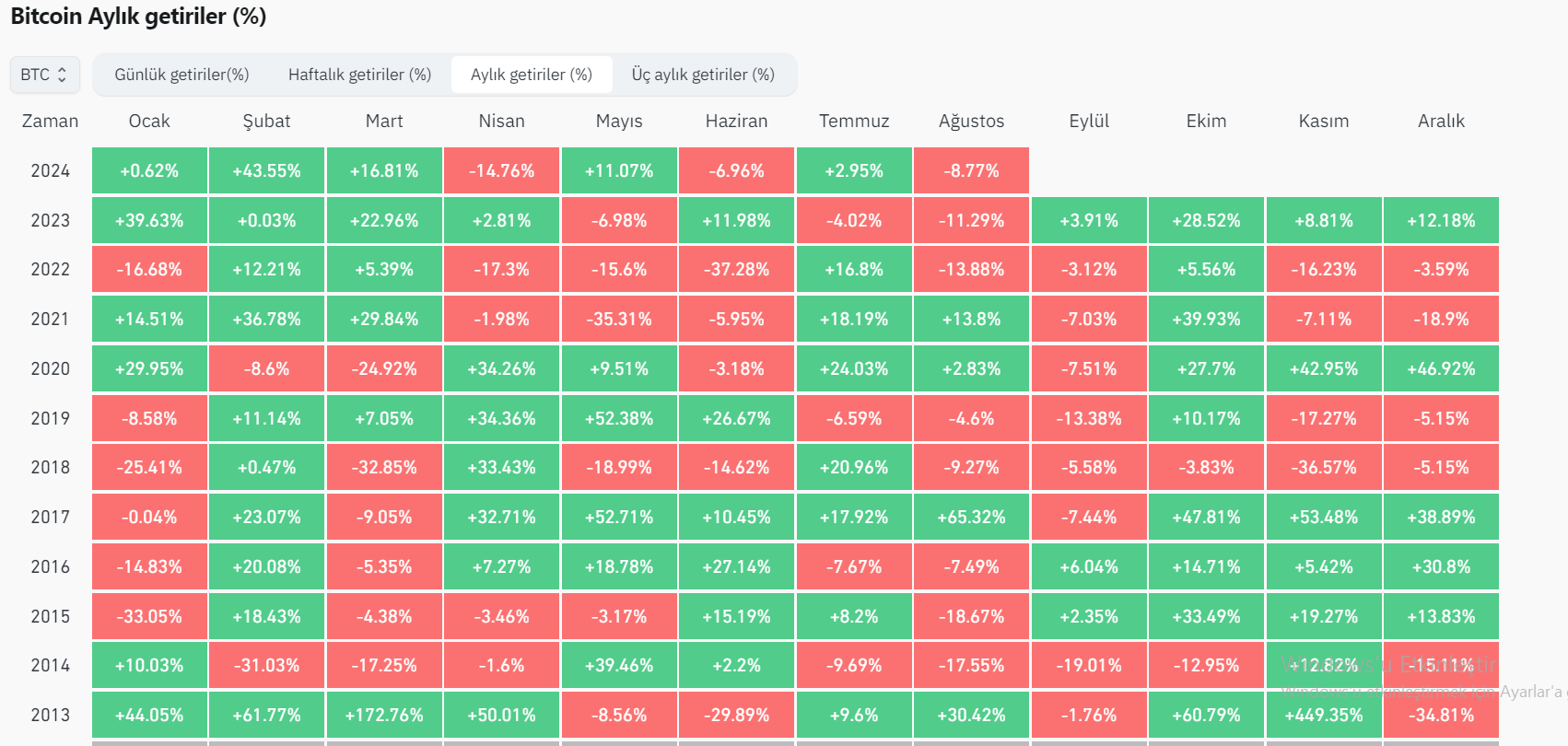This screenshot has width=1568, height=746.
Task: Click the red -37.28% cell in Haziran 2022
Action: click(x=736, y=270)
